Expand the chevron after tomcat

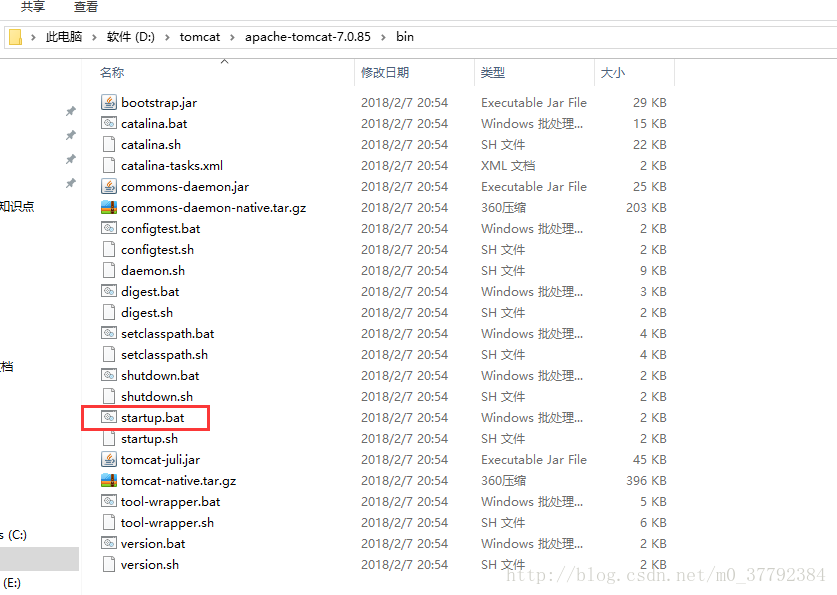point(232,37)
